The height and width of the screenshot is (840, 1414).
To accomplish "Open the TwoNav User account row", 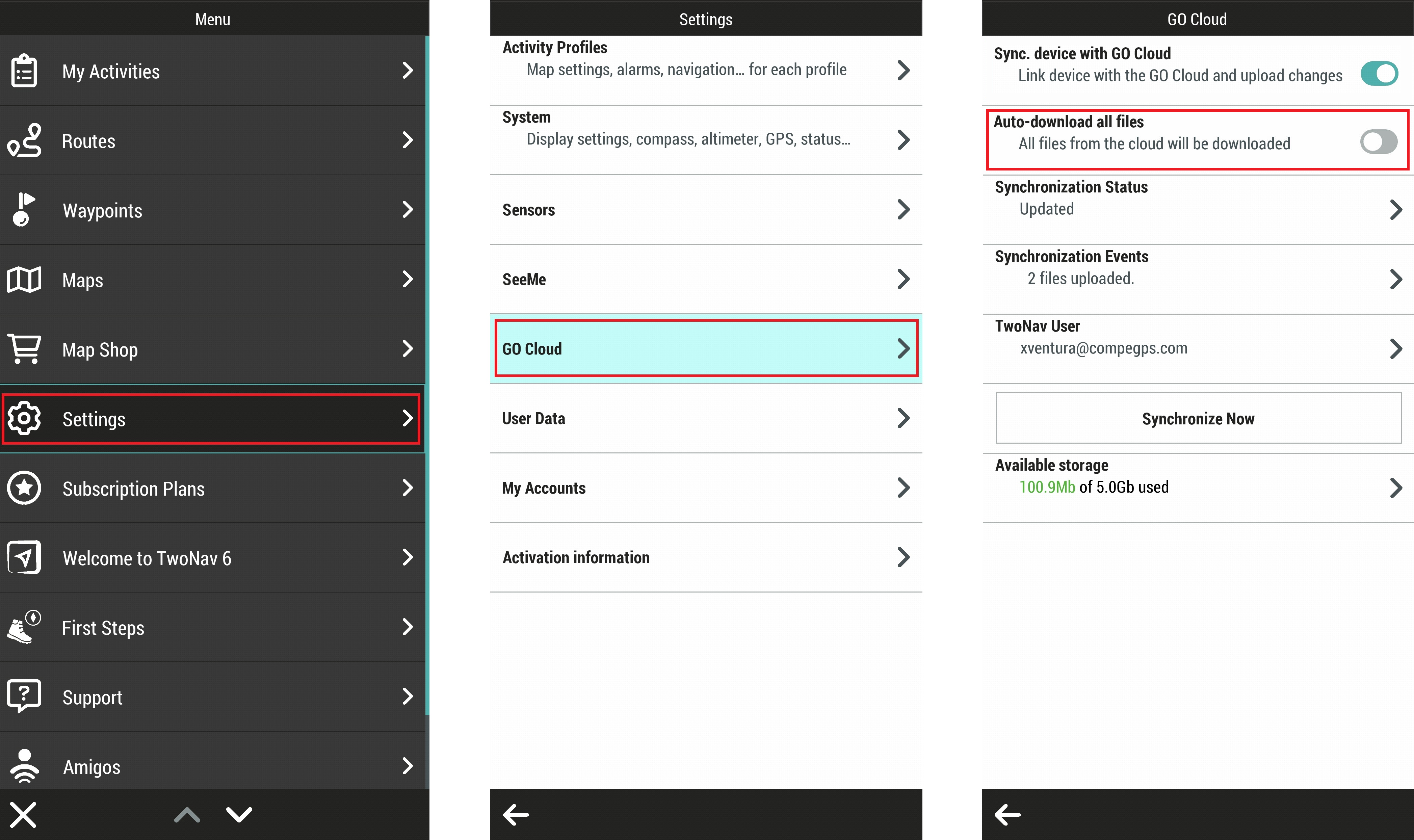I will 1198,349.
